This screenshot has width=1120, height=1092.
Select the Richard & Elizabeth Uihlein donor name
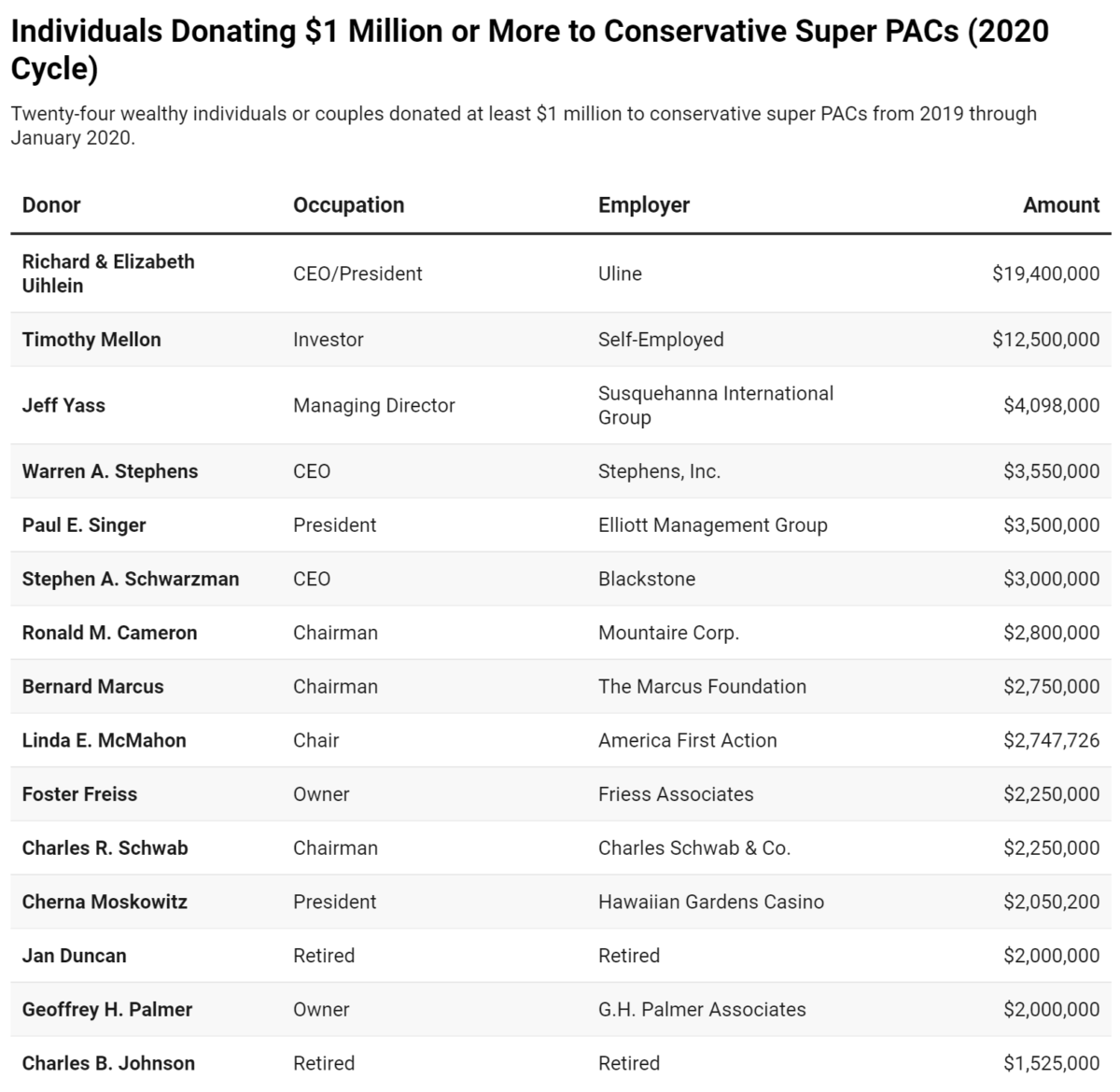108,273
